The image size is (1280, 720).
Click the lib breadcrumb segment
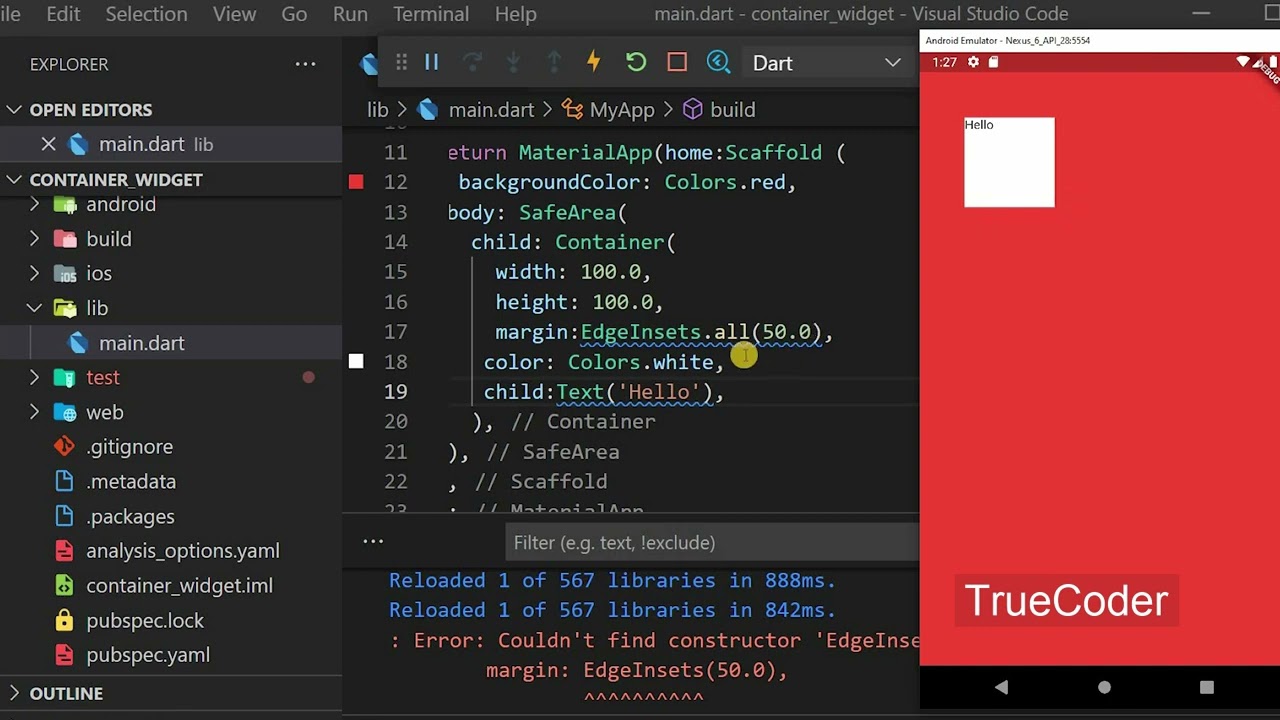point(377,110)
